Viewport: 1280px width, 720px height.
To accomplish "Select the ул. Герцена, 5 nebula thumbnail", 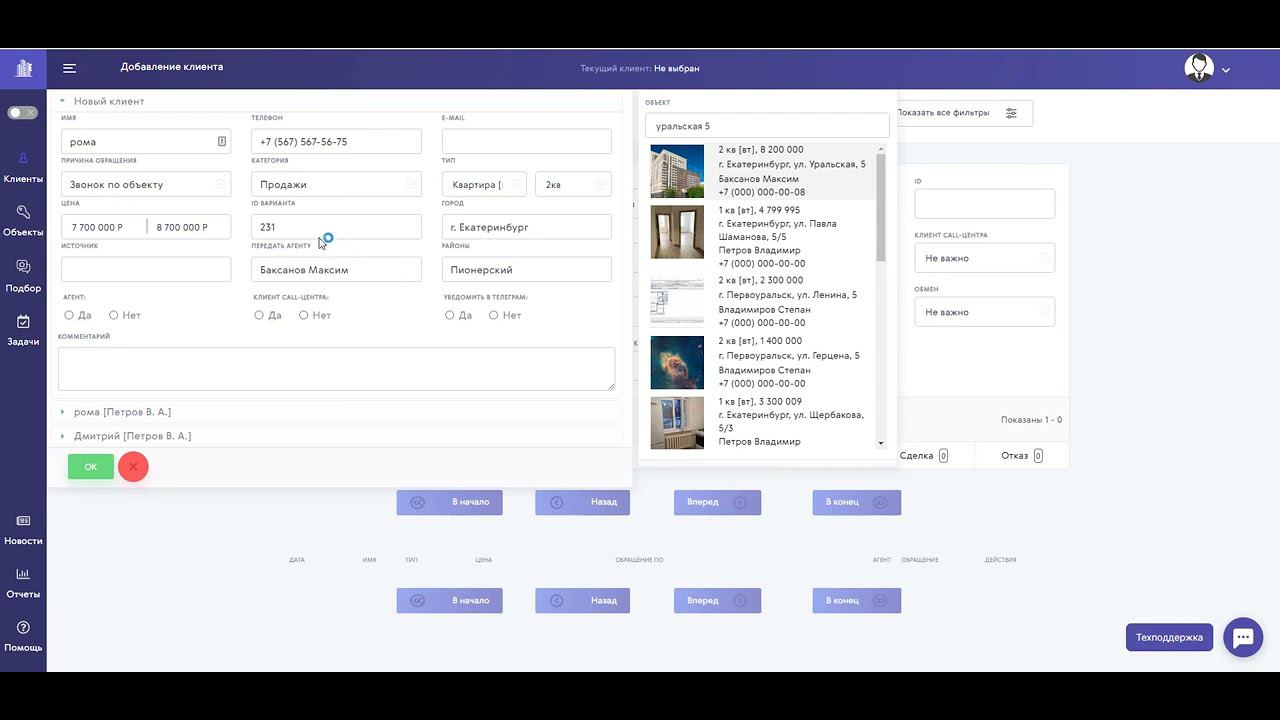I will point(677,363).
